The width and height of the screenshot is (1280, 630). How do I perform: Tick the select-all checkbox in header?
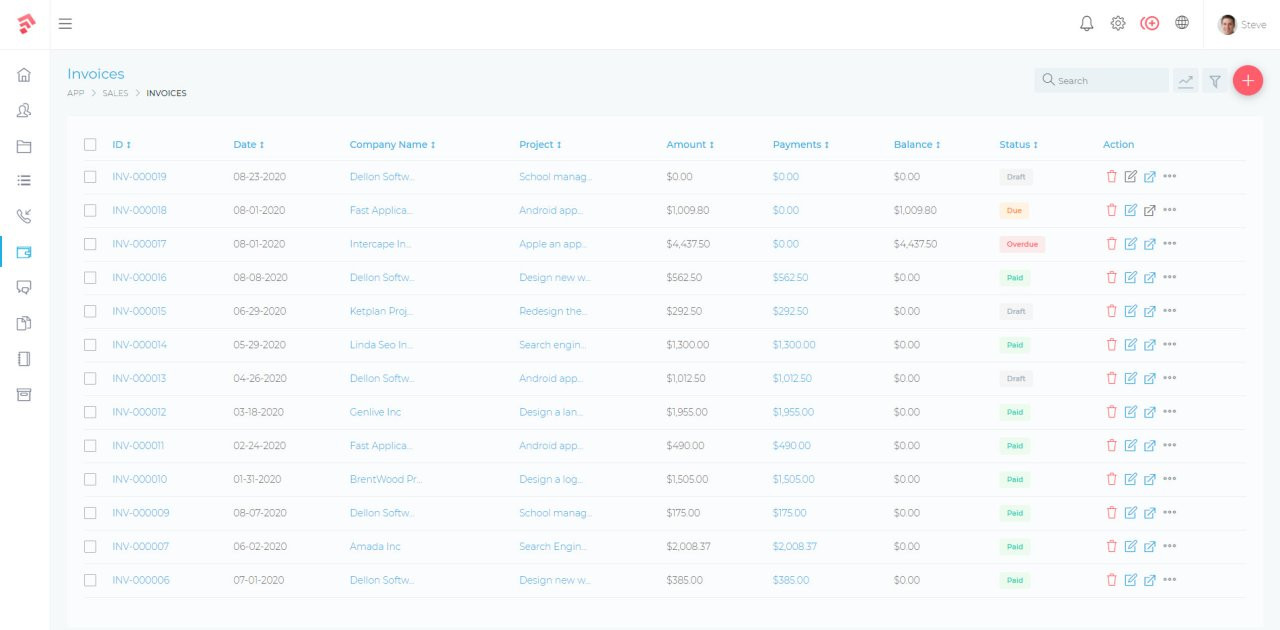coord(90,145)
